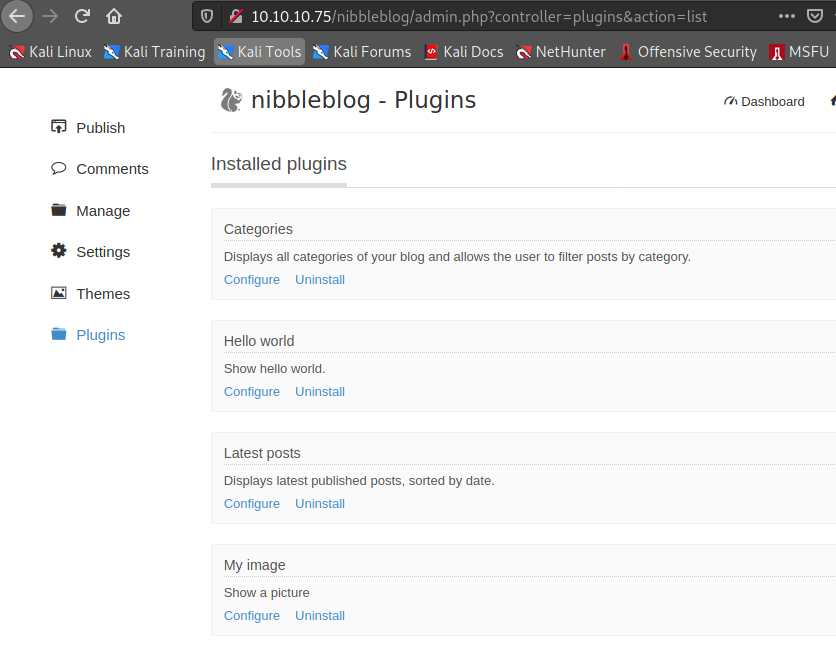Click the Comments speech bubble icon
Image resolution: width=836 pixels, height=654 pixels.
coord(59,168)
